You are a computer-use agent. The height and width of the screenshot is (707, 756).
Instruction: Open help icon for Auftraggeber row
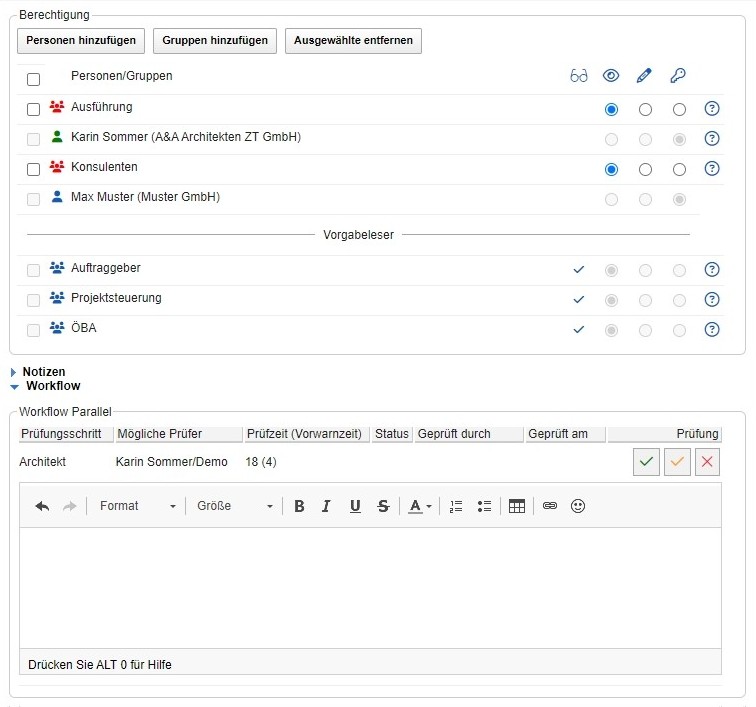point(712,269)
